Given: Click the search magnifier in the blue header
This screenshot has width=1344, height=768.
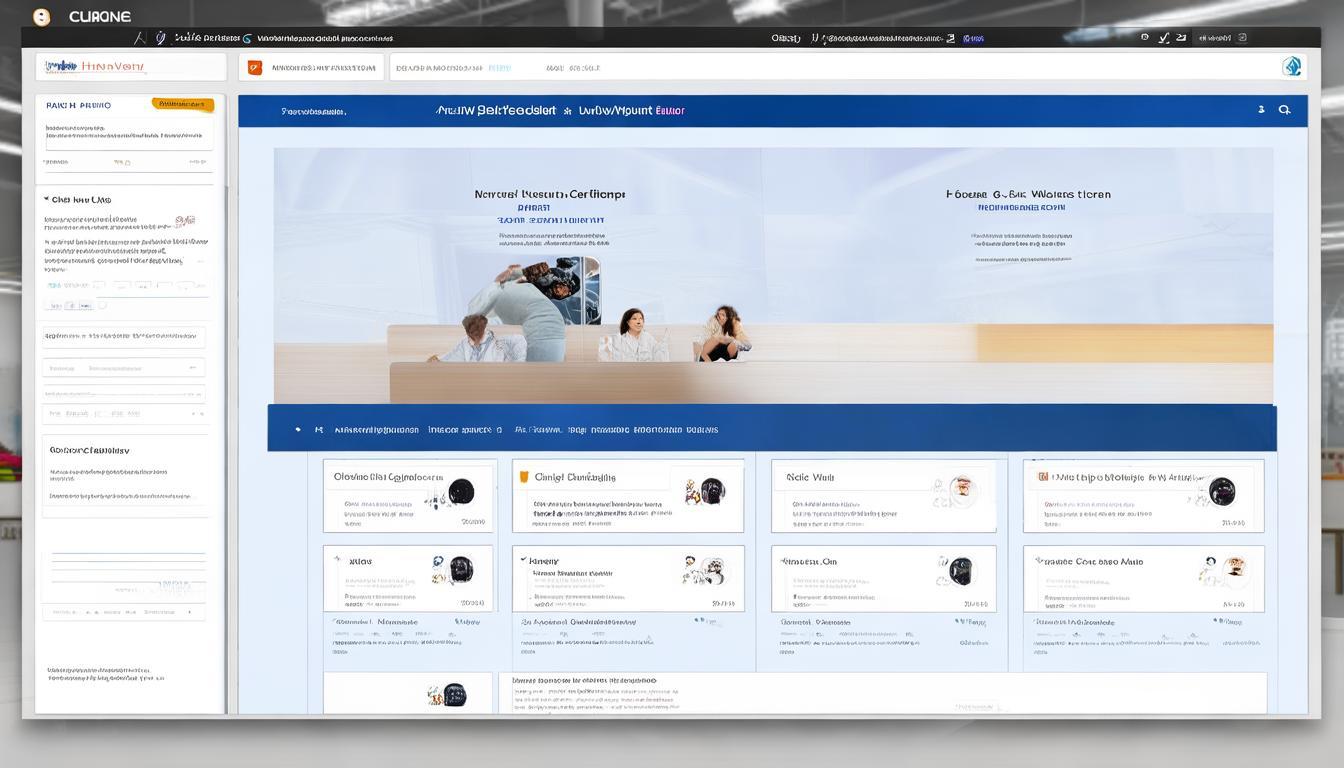Looking at the screenshot, I should pos(1285,110).
